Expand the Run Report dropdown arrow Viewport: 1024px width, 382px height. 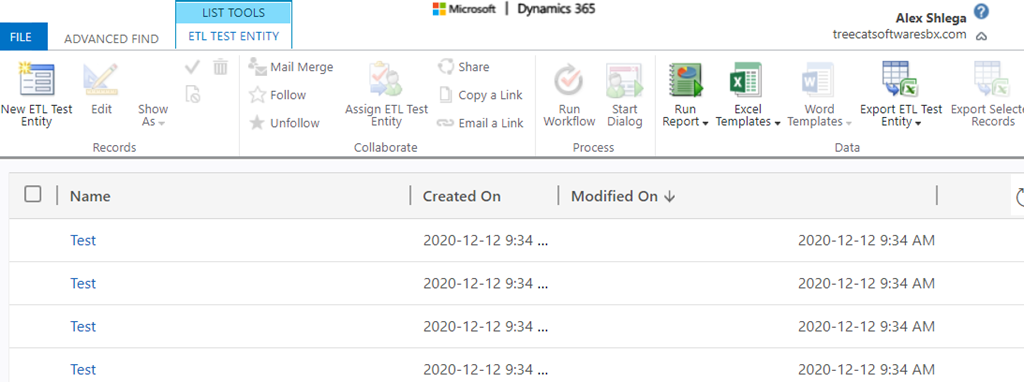pos(705,123)
